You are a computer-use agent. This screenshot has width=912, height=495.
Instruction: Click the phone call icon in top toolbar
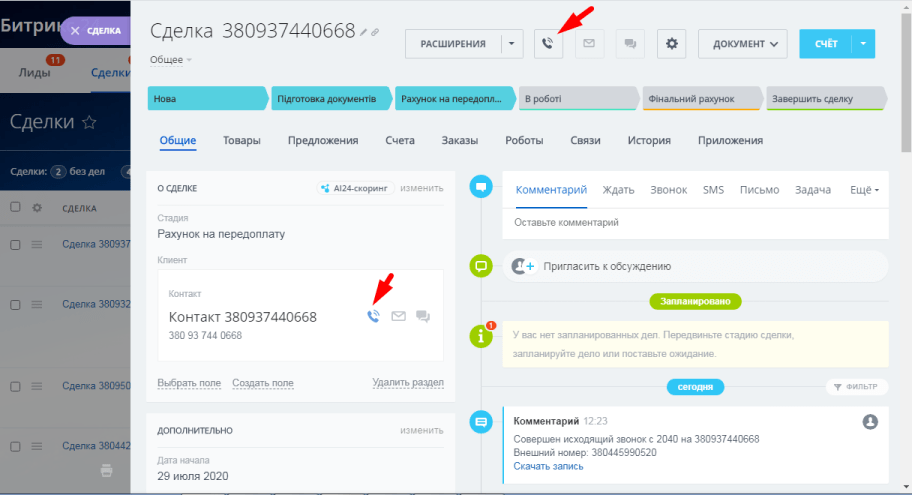coord(548,44)
